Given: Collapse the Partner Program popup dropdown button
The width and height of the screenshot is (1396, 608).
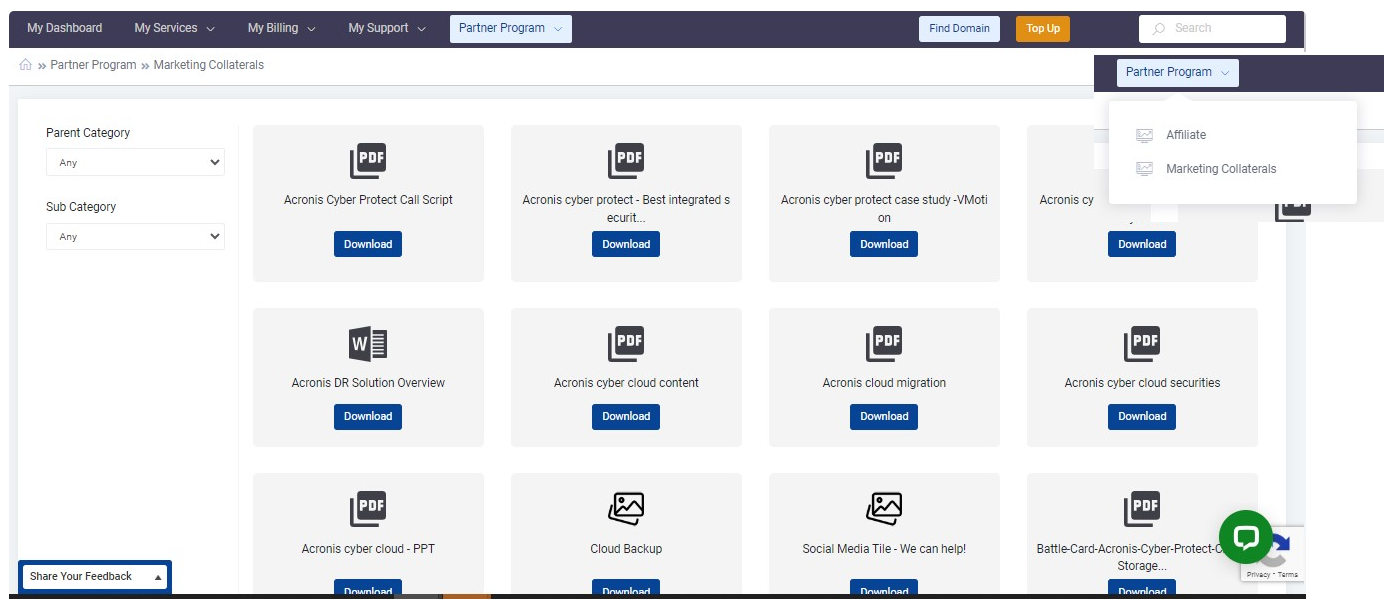Looking at the screenshot, I should (1178, 72).
